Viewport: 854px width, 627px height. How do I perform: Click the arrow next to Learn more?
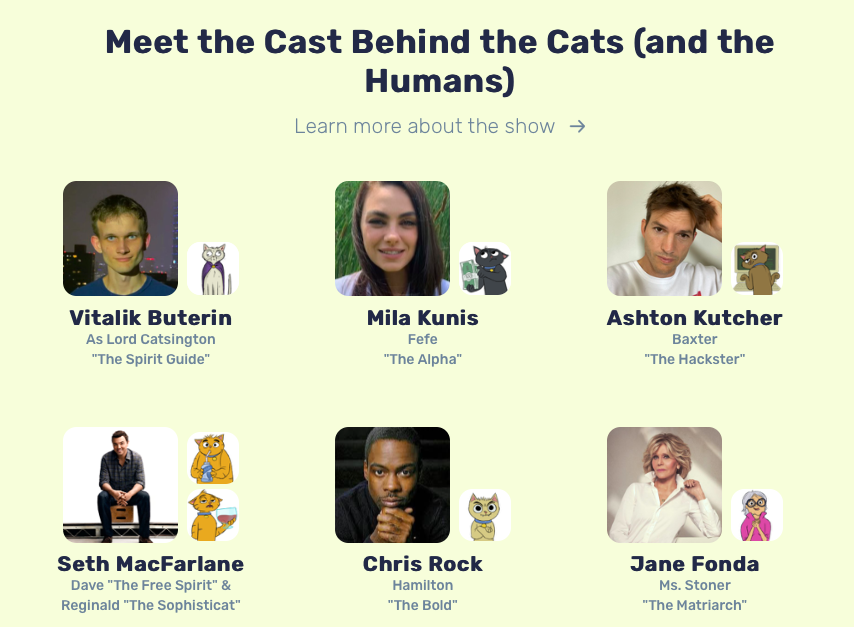pos(577,126)
